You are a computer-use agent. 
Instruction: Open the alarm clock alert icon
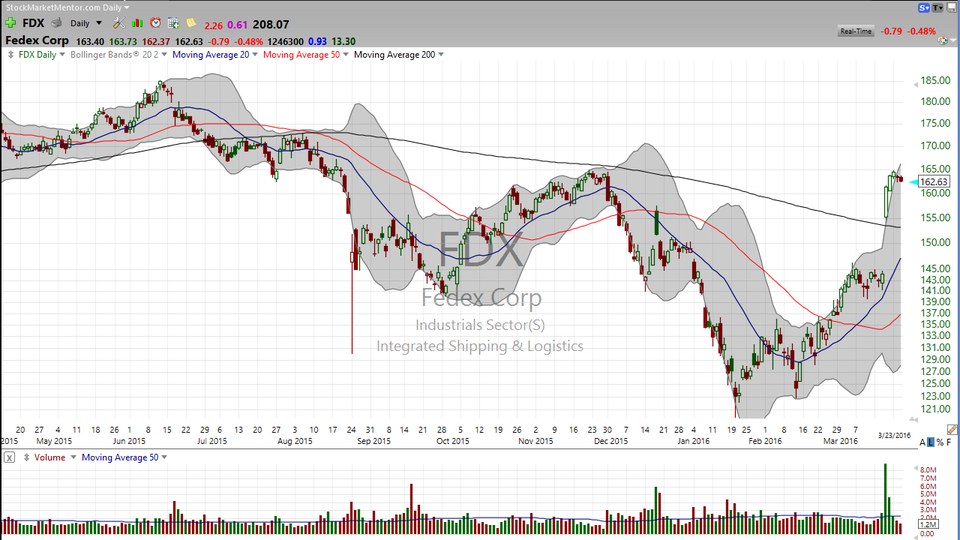point(156,23)
